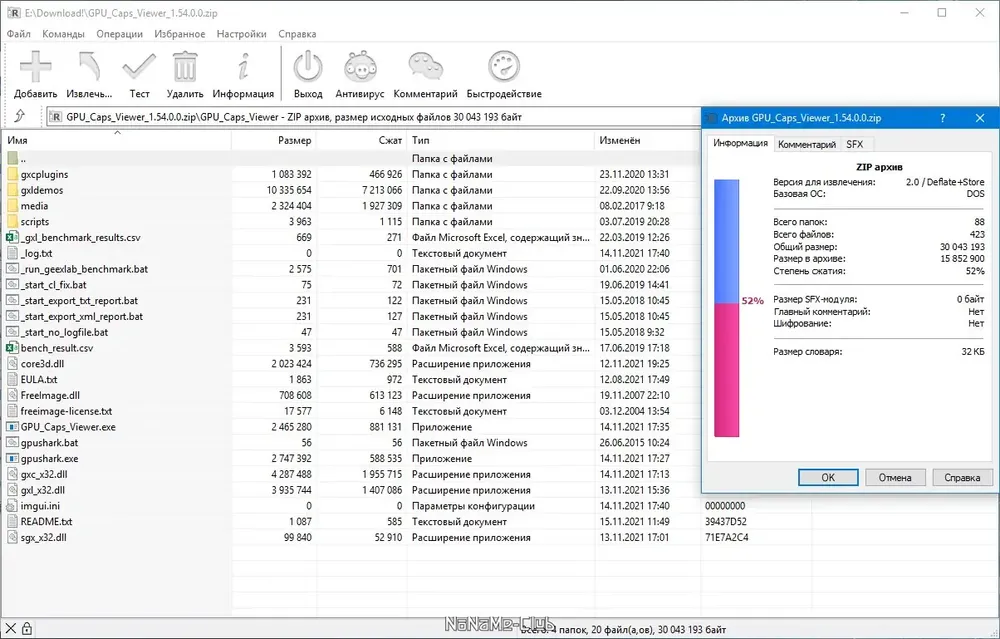The width and height of the screenshot is (1000, 639).
Task: Click the Справка button in dialog
Action: click(x=962, y=477)
